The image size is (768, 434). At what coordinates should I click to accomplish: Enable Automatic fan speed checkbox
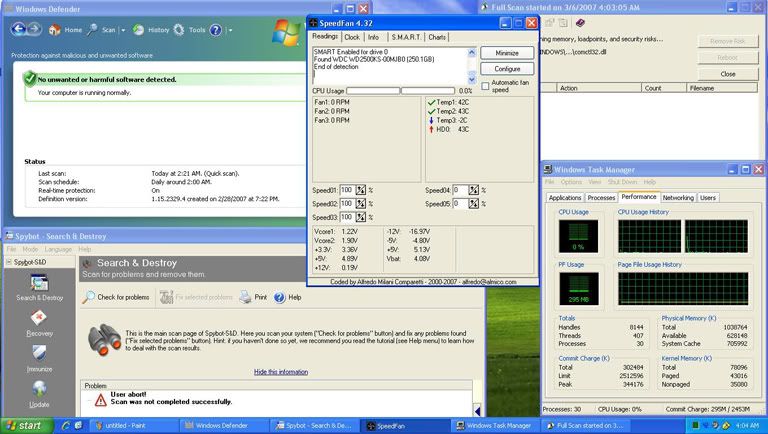[x=486, y=85]
